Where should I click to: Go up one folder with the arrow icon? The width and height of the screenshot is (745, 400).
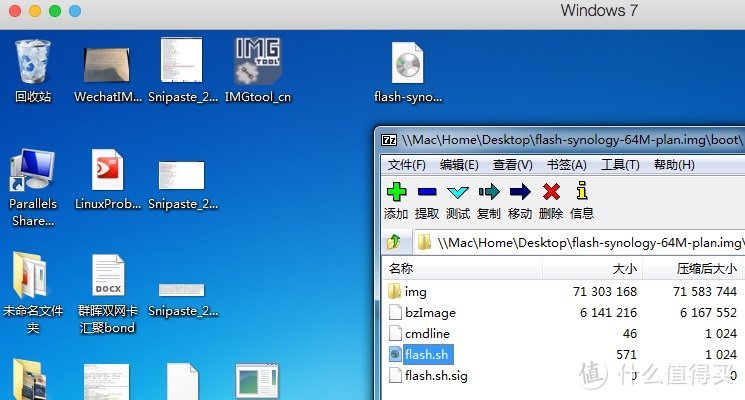click(393, 242)
